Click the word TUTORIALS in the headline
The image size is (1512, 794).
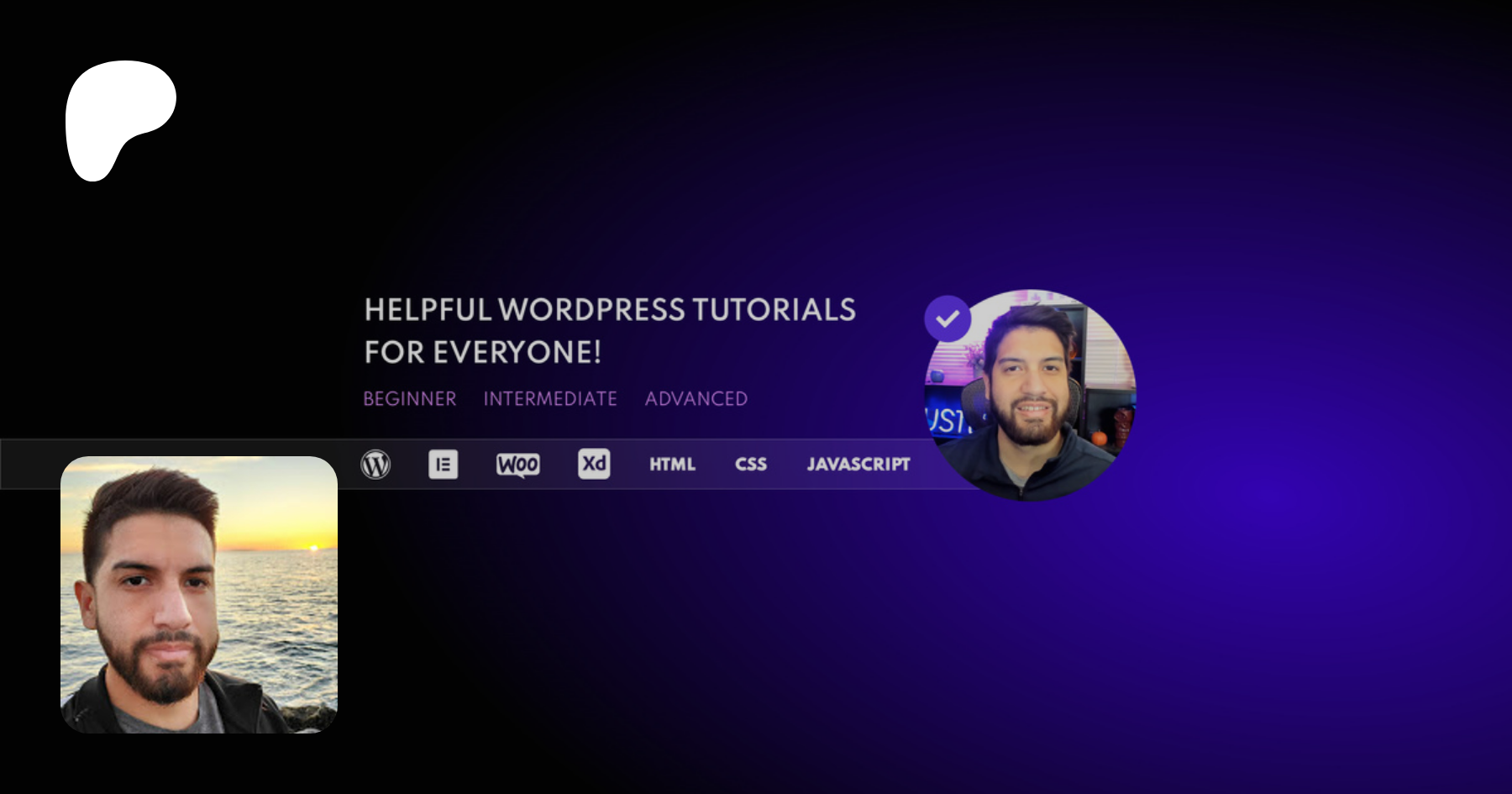coord(774,310)
